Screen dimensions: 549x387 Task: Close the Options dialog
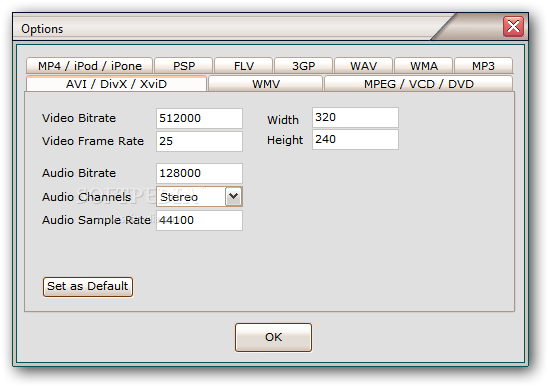pyautogui.click(x=513, y=26)
